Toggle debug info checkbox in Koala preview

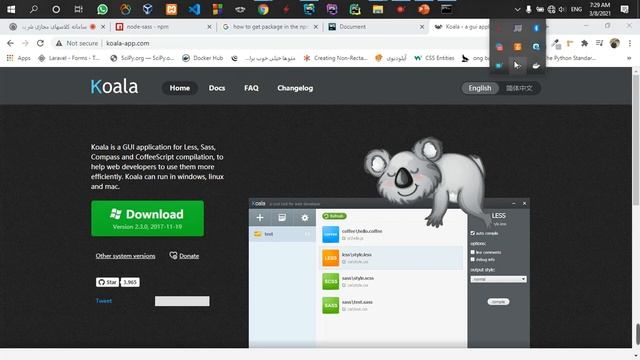coord(472,259)
